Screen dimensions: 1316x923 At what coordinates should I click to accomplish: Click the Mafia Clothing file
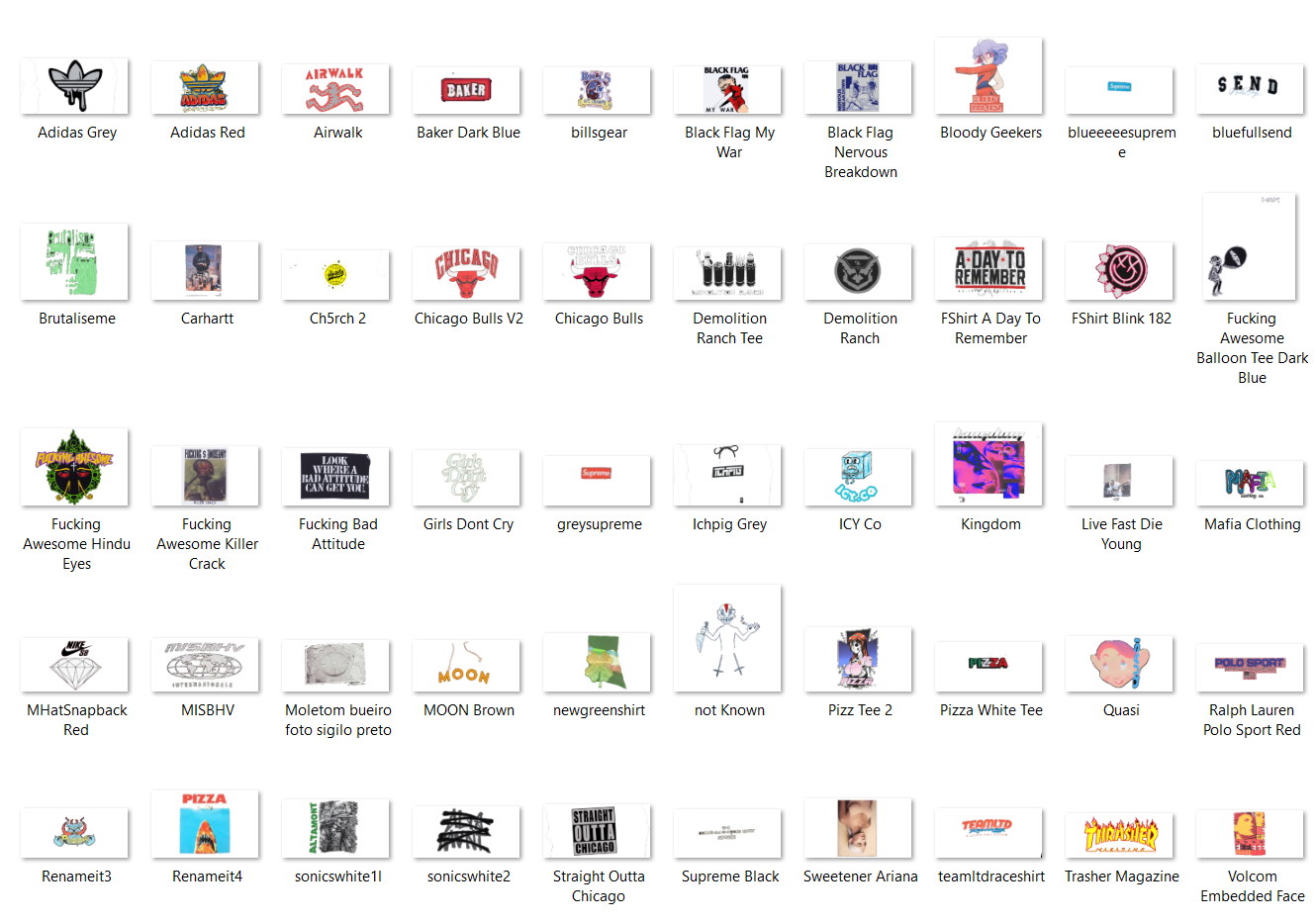click(1249, 483)
